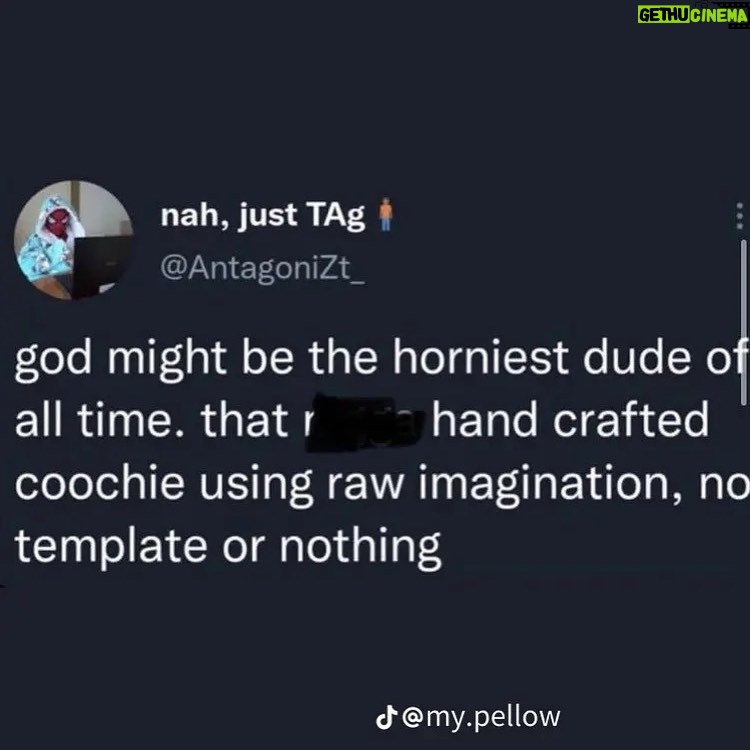Click the blacked-out censored word
Screen dimensions: 750x750
(364, 421)
